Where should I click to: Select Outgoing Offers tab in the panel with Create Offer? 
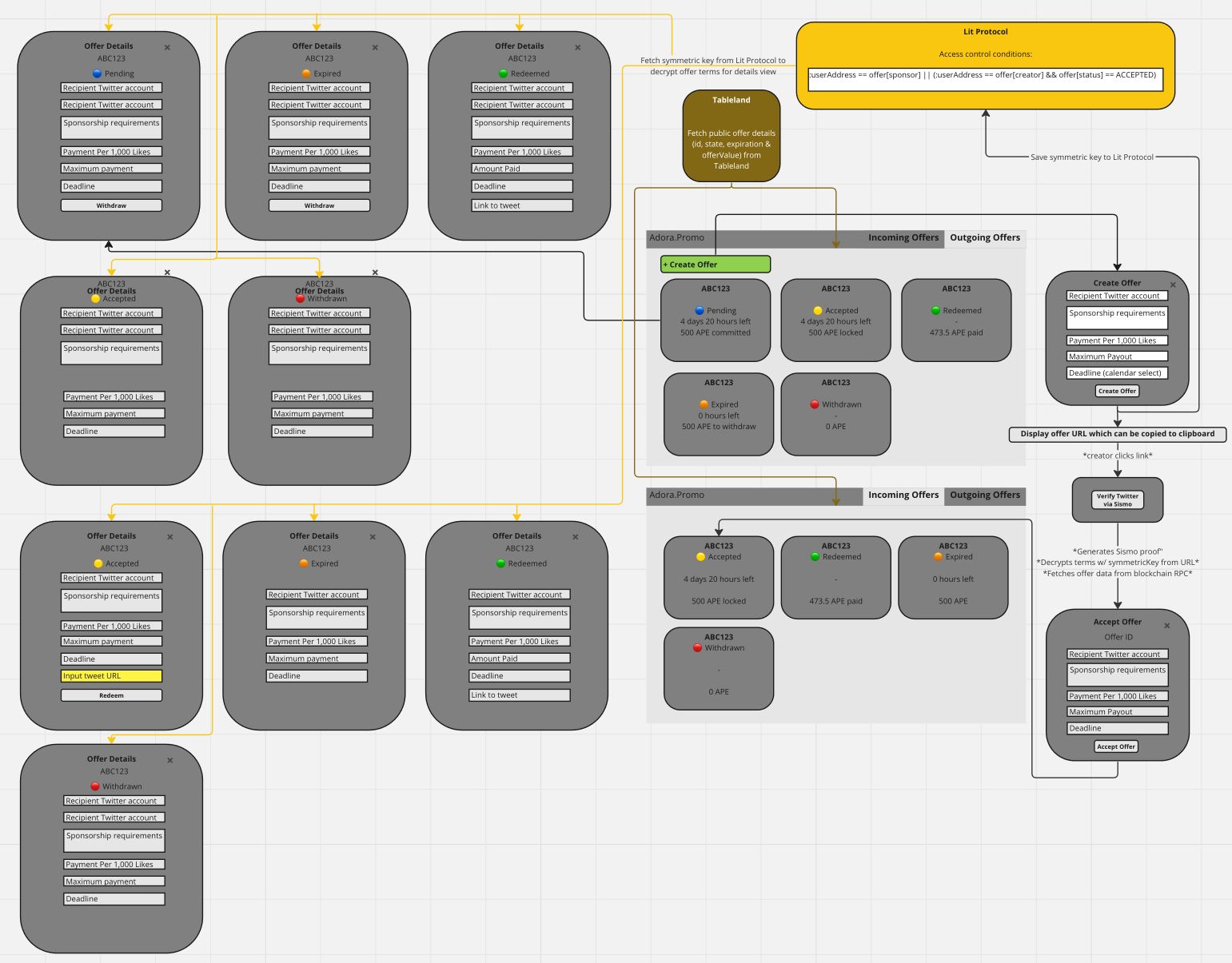[x=985, y=237]
